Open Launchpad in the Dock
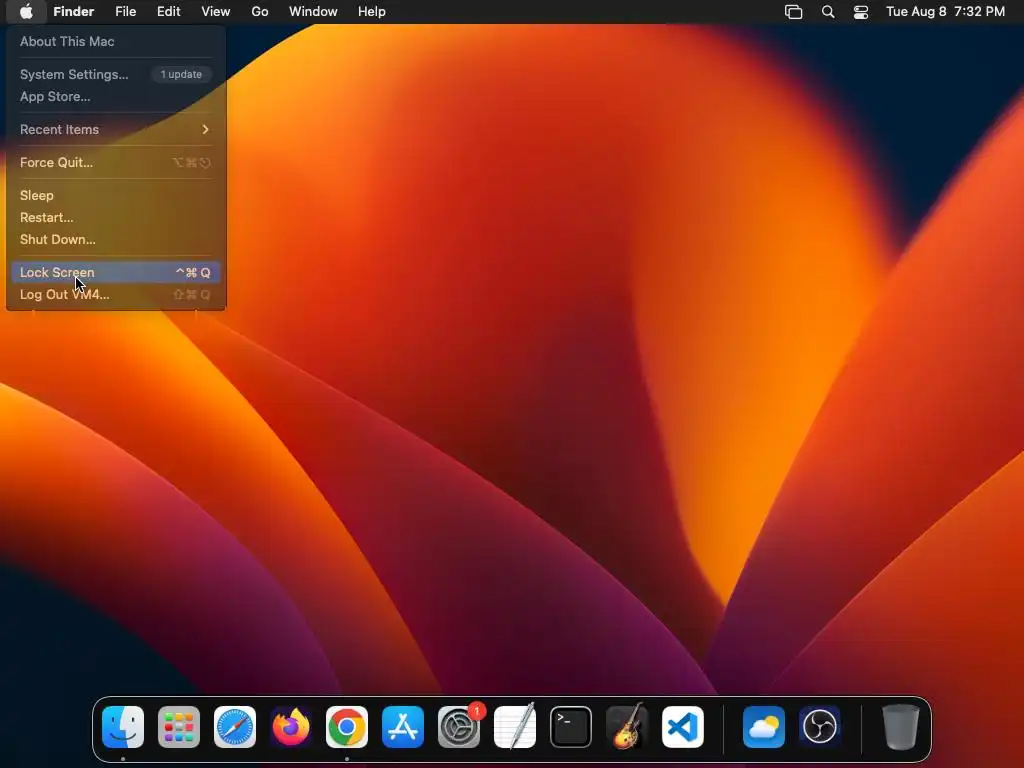Viewport: 1024px width, 768px height. (x=179, y=727)
